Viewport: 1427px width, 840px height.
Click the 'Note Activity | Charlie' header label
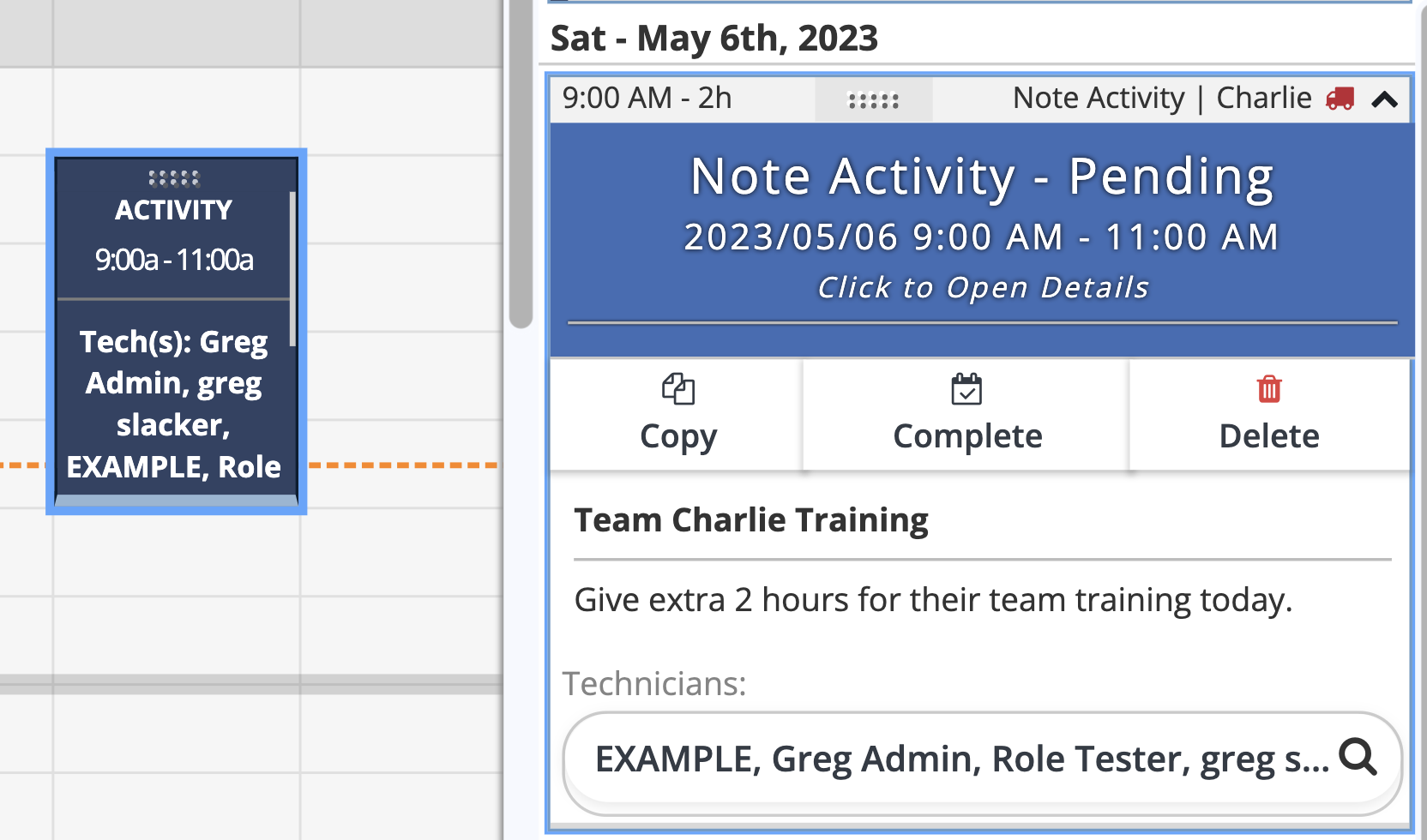coord(1162,99)
